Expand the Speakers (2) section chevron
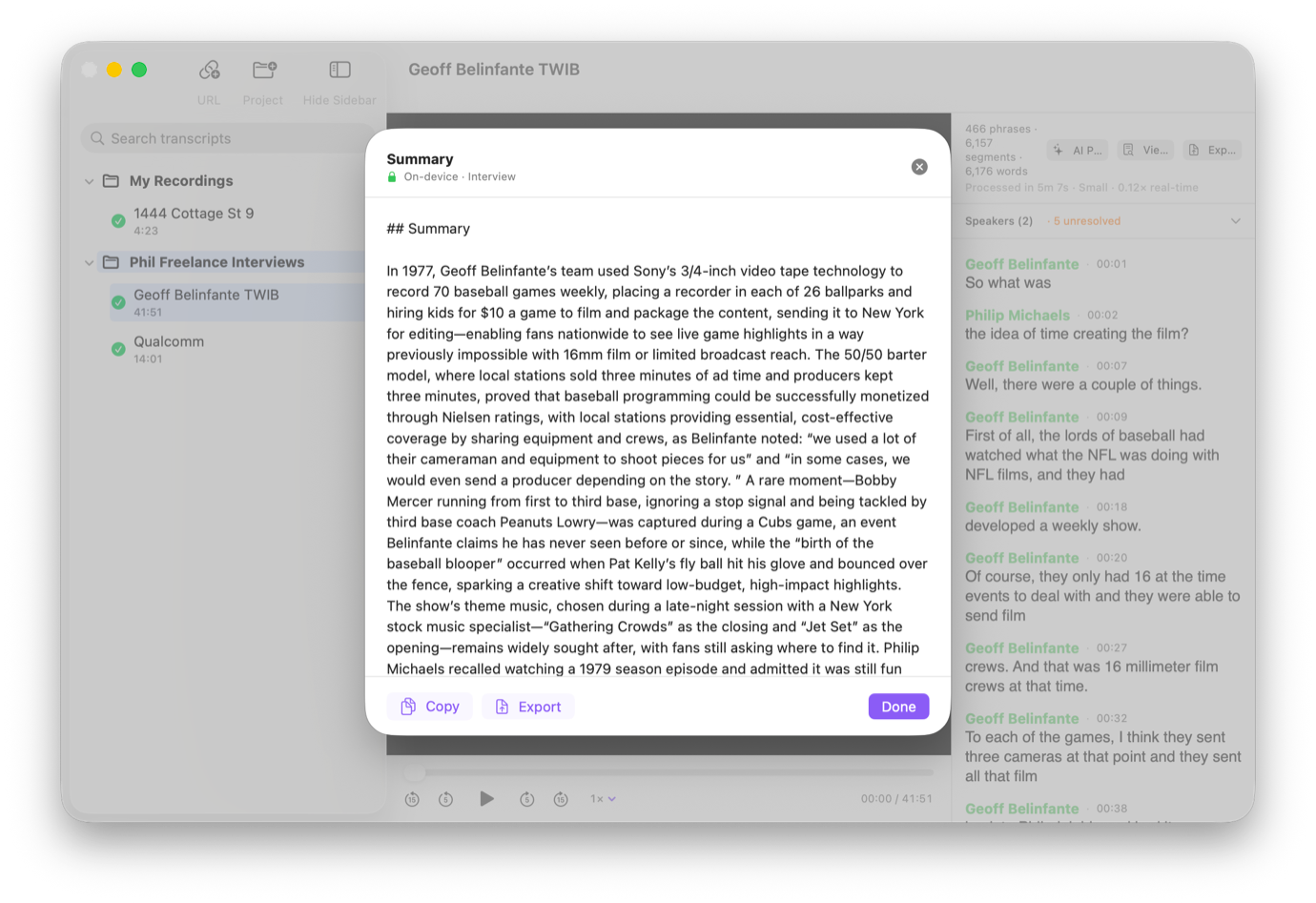The height and width of the screenshot is (903, 1316). [1236, 221]
